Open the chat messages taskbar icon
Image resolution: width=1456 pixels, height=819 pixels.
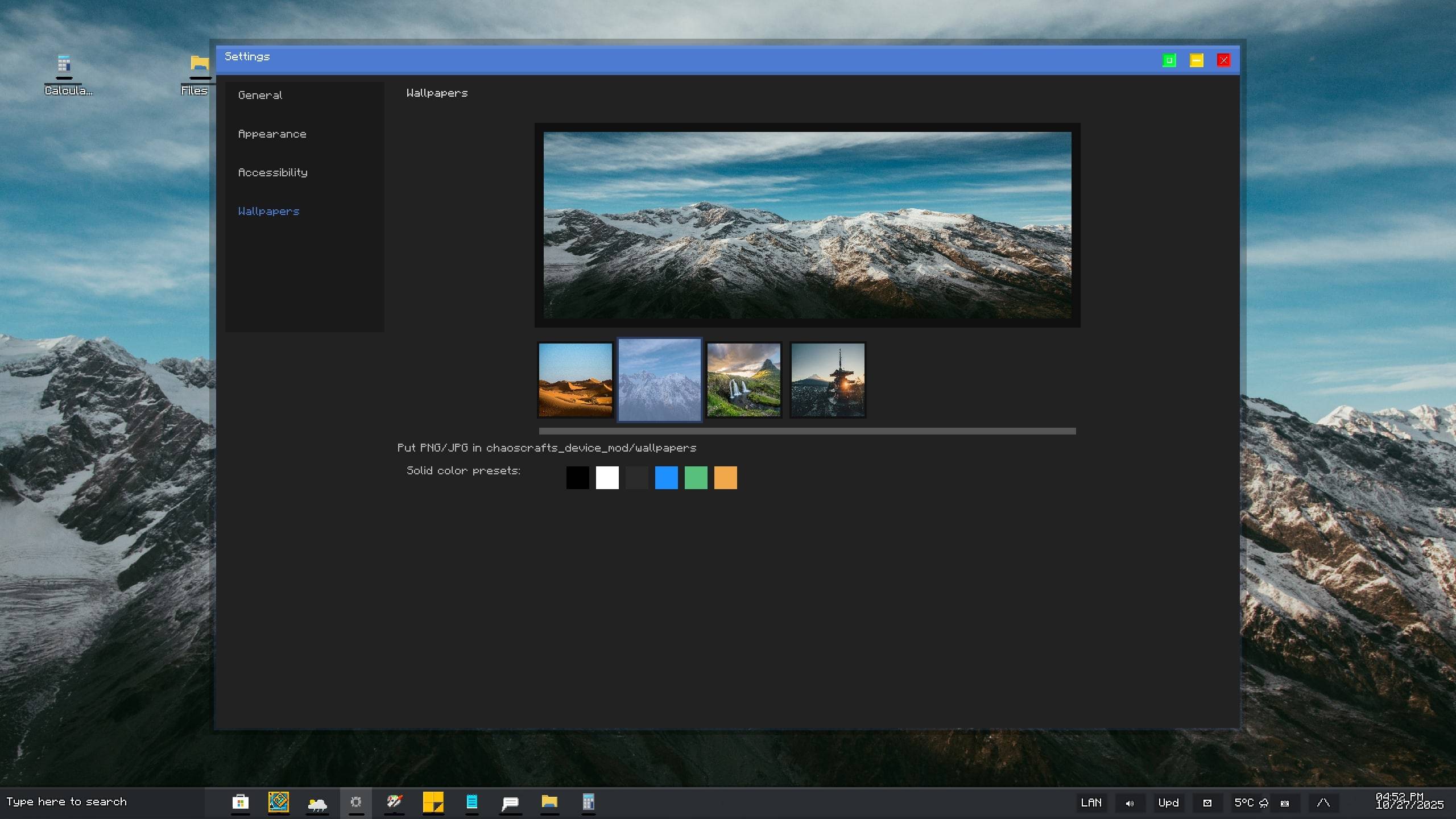click(x=510, y=803)
